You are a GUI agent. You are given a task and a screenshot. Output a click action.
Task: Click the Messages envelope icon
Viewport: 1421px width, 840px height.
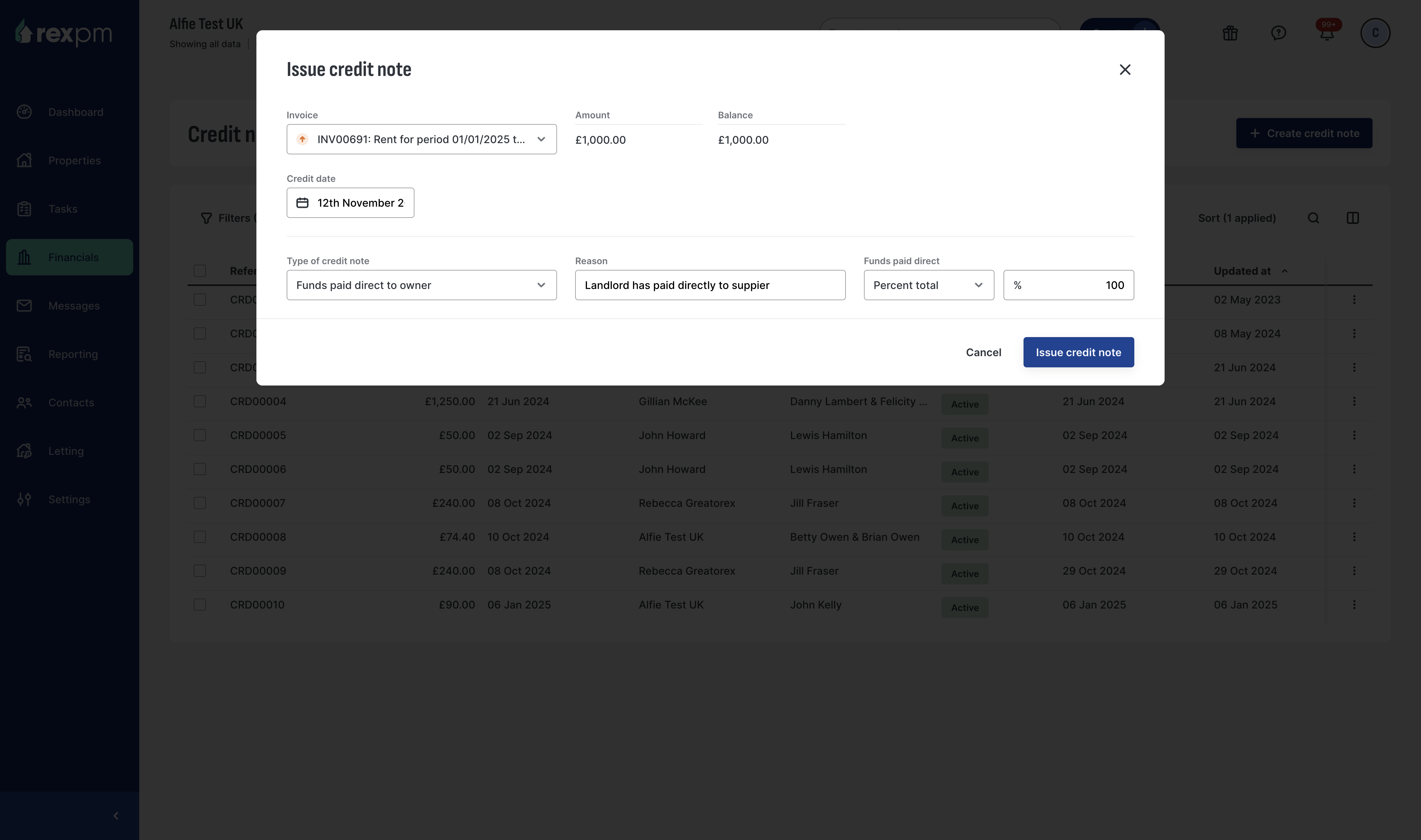coord(24,306)
